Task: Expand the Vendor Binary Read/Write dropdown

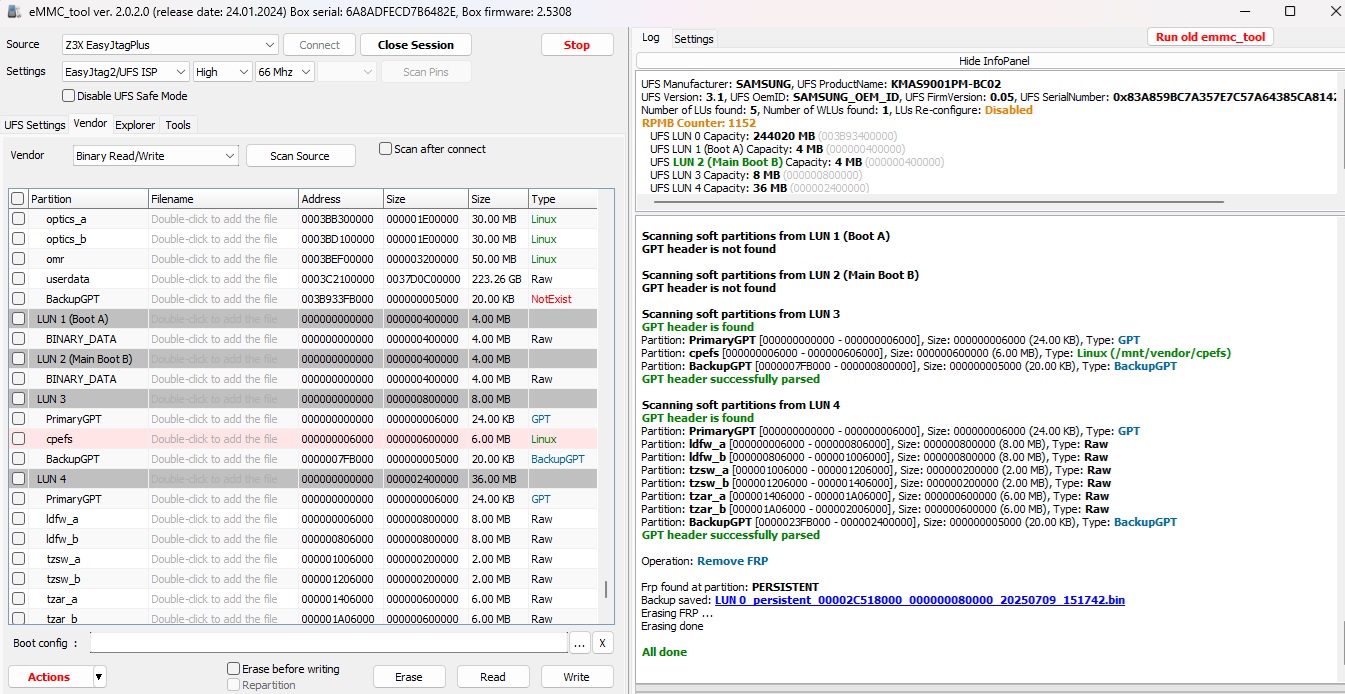Action: 229,156
